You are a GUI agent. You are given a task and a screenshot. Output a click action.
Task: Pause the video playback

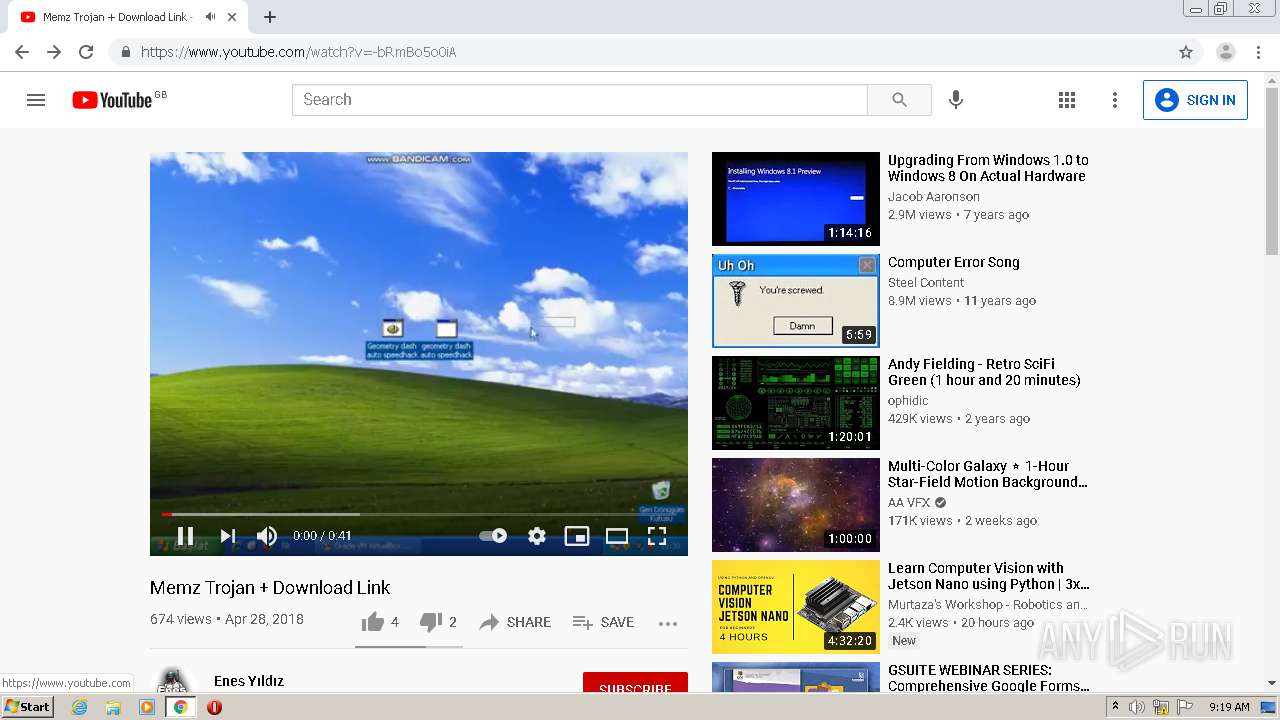(x=185, y=536)
